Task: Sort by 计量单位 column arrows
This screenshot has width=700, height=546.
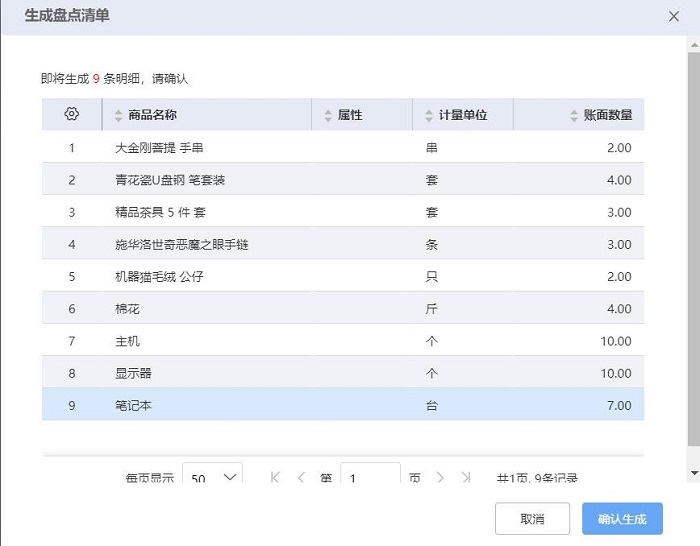Action: 429,116
